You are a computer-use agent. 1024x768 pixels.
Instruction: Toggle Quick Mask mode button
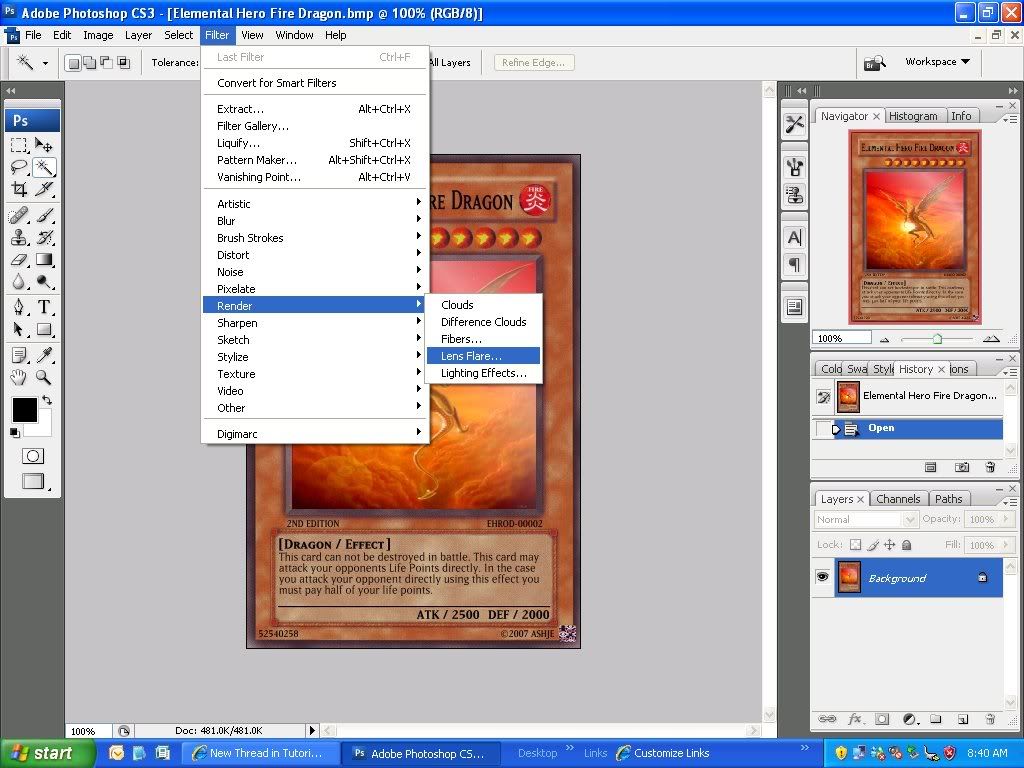(33, 456)
